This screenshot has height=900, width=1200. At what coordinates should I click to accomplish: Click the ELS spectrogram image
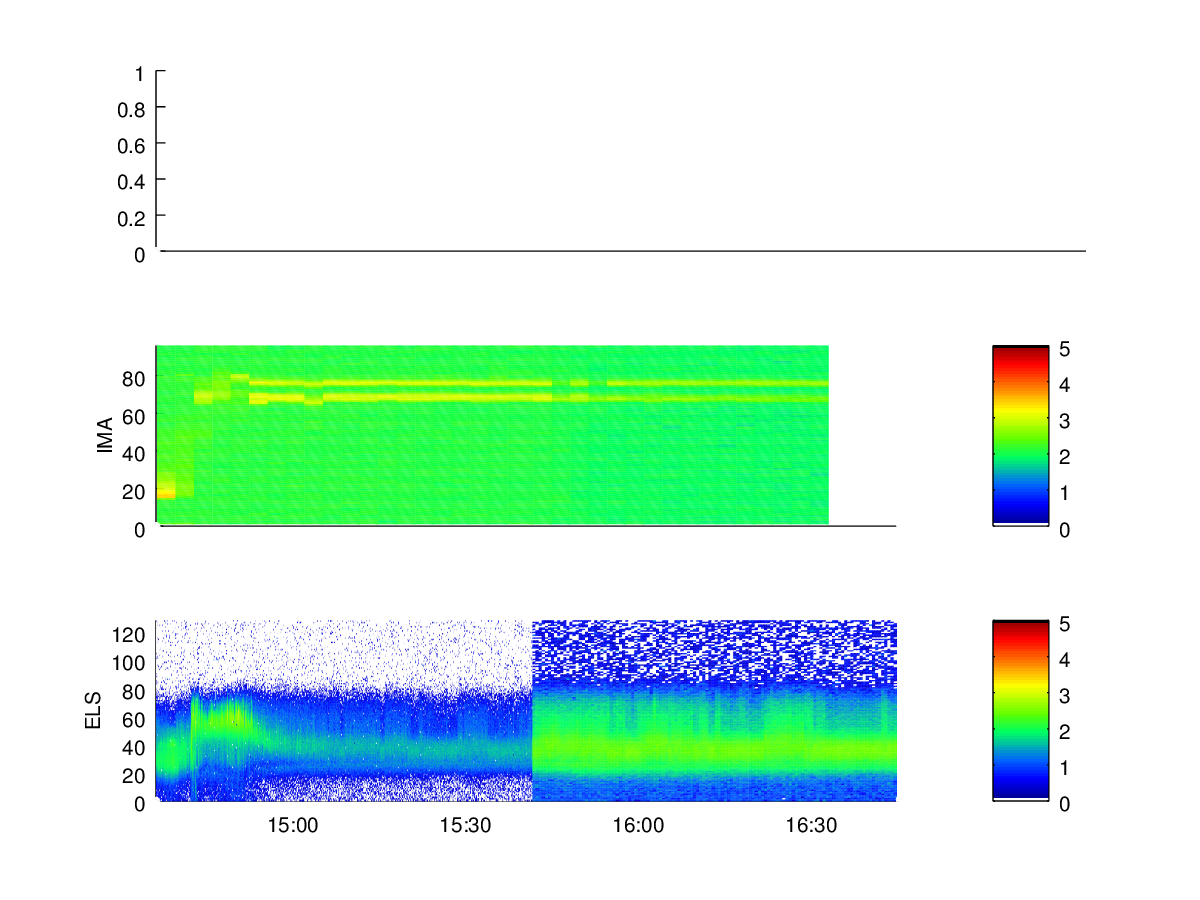527,710
